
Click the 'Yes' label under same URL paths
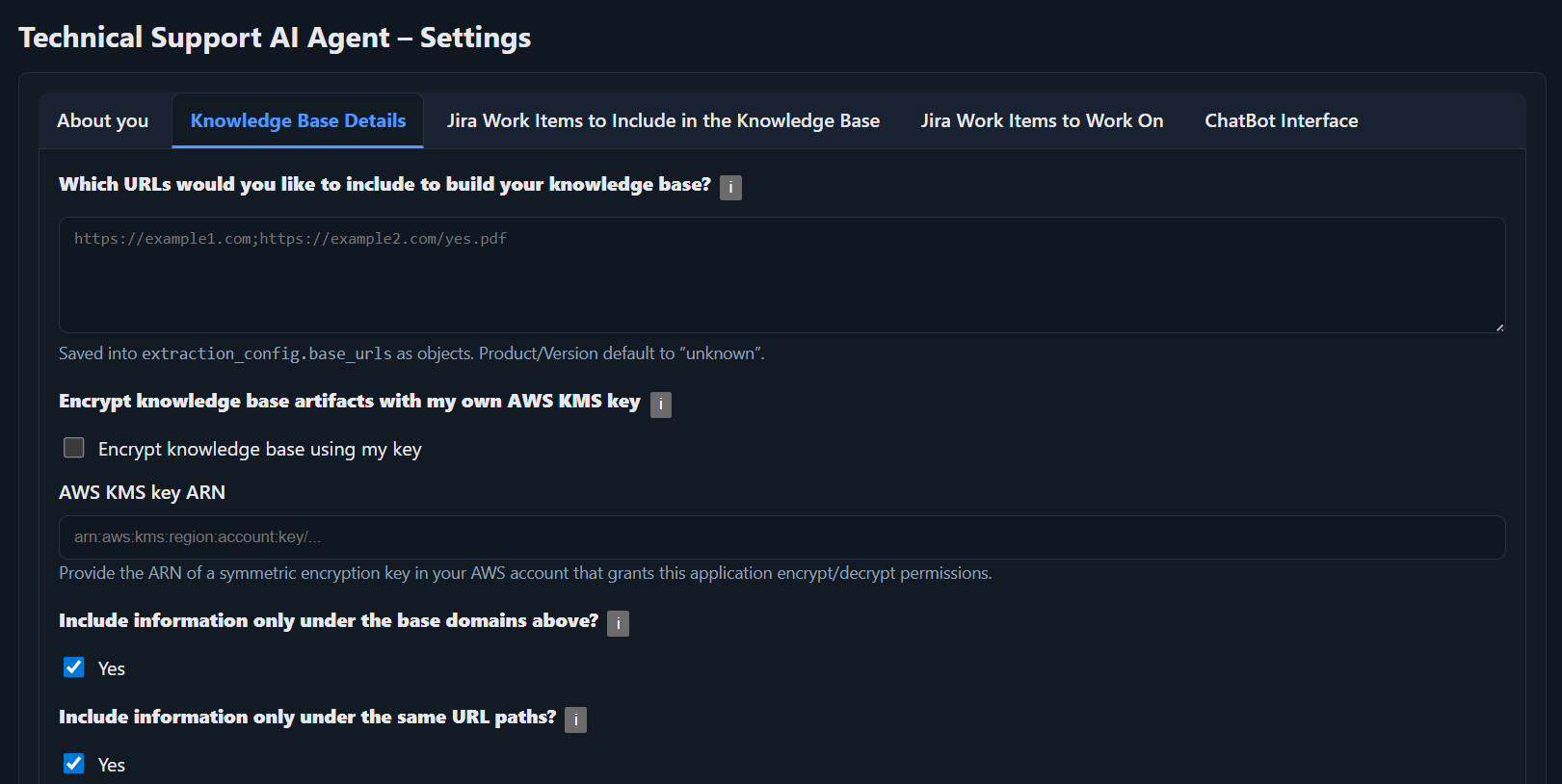pyautogui.click(x=112, y=765)
